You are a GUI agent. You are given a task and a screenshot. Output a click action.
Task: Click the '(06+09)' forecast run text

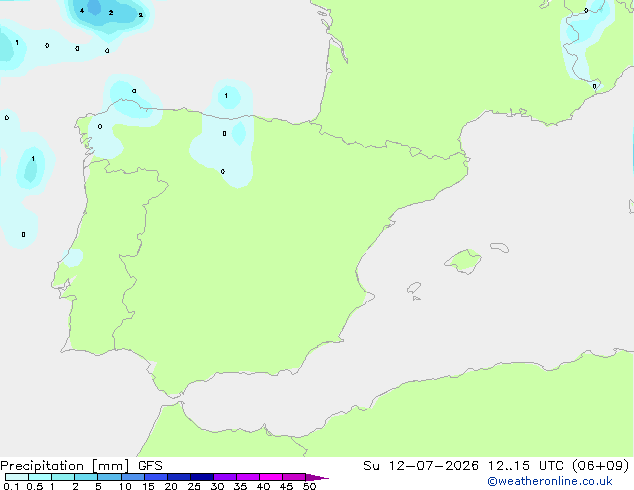pos(601,466)
